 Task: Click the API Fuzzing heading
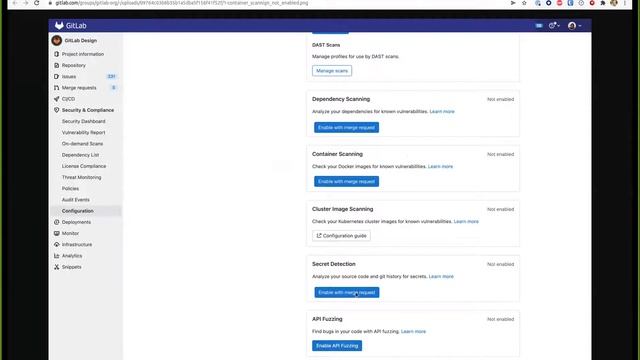tap(327, 319)
